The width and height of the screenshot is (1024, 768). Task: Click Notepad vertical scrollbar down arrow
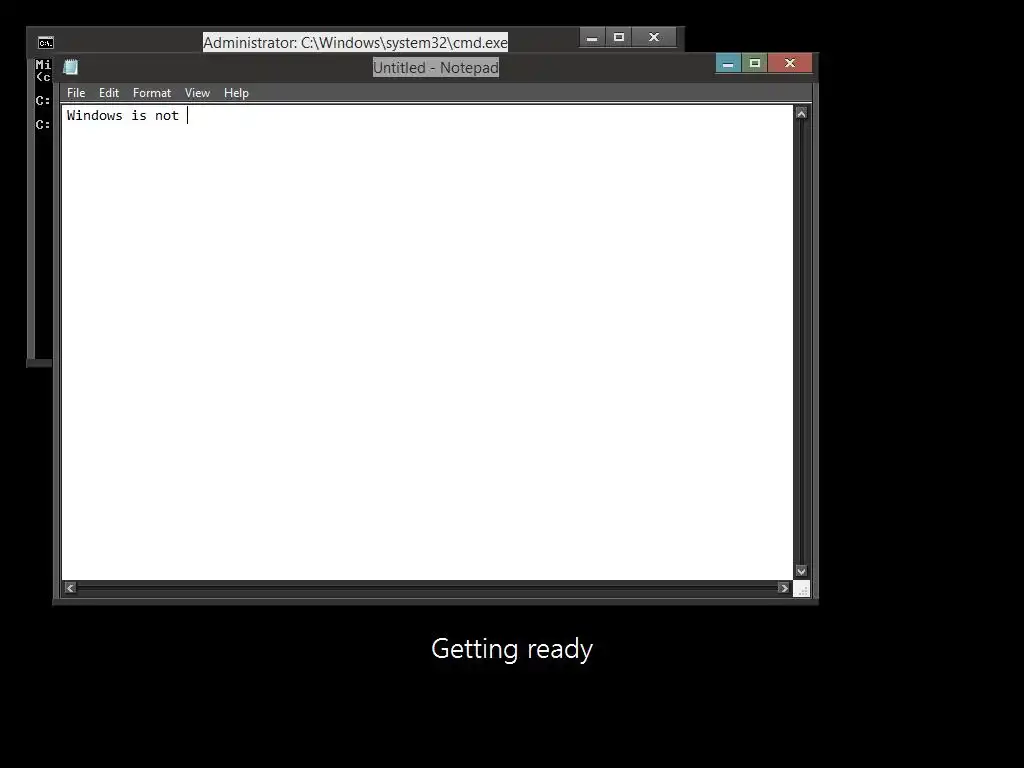coord(801,571)
